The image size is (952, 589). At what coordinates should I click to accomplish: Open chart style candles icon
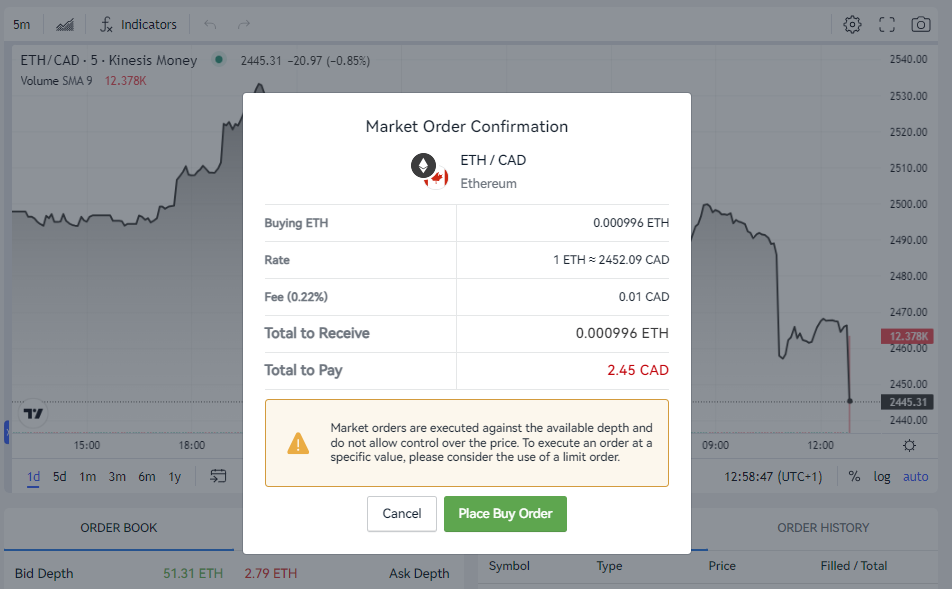[x=65, y=24]
